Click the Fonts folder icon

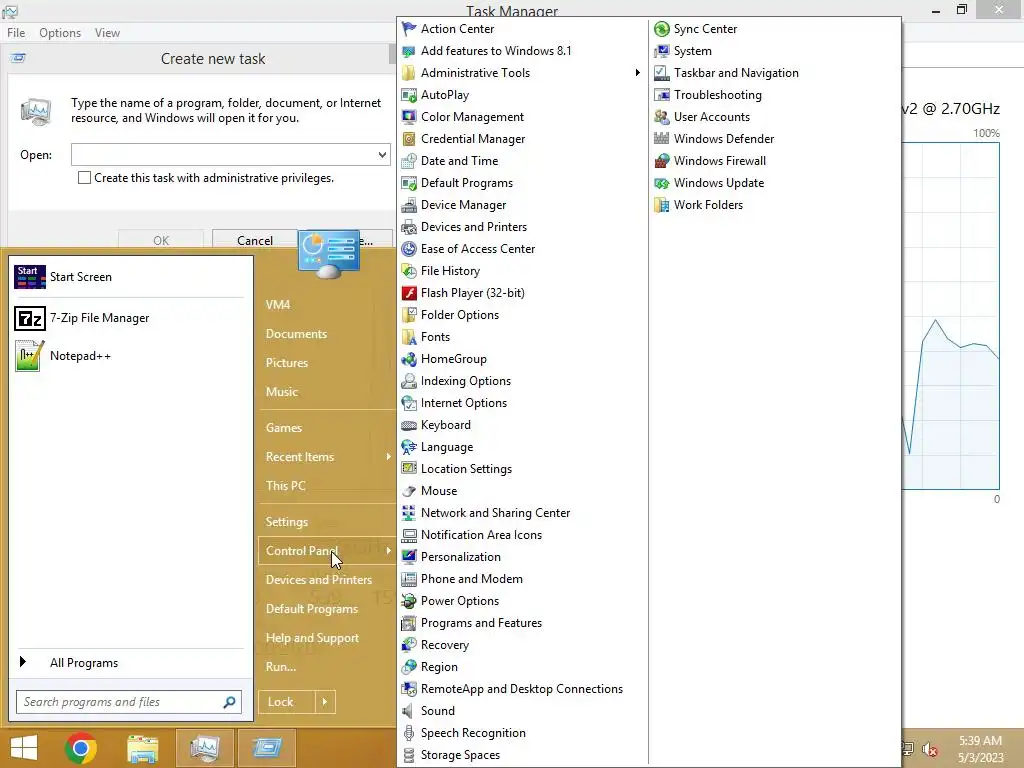coord(409,337)
